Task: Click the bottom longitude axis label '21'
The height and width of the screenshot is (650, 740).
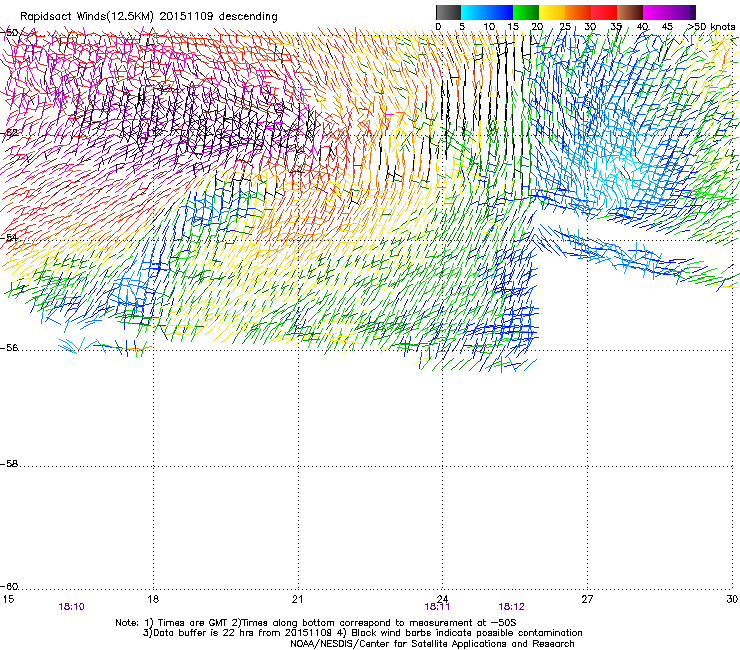Action: 297,599
